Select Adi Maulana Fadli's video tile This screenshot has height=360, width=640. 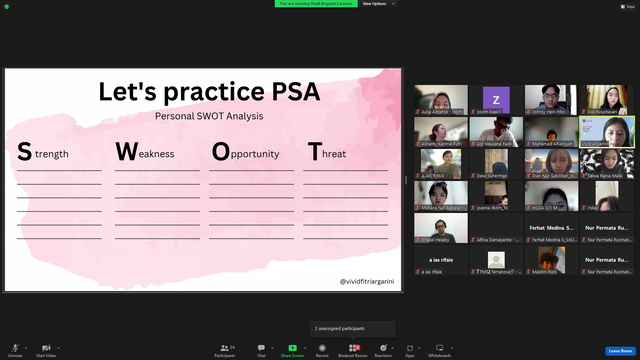coord(496,132)
